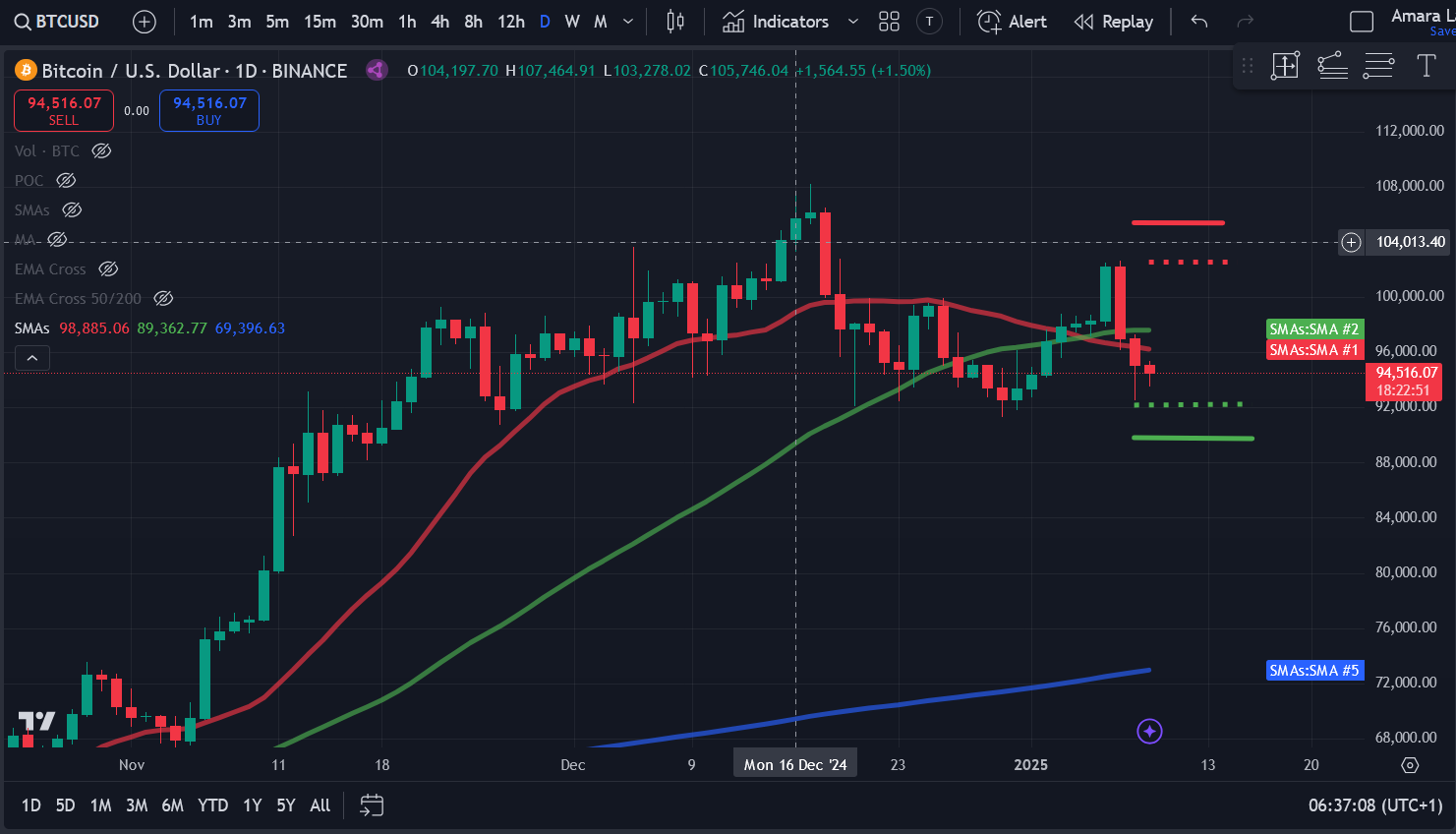Click the red SMA value 98,885.06
The height and width of the screenshot is (834, 1456).
[x=94, y=328]
